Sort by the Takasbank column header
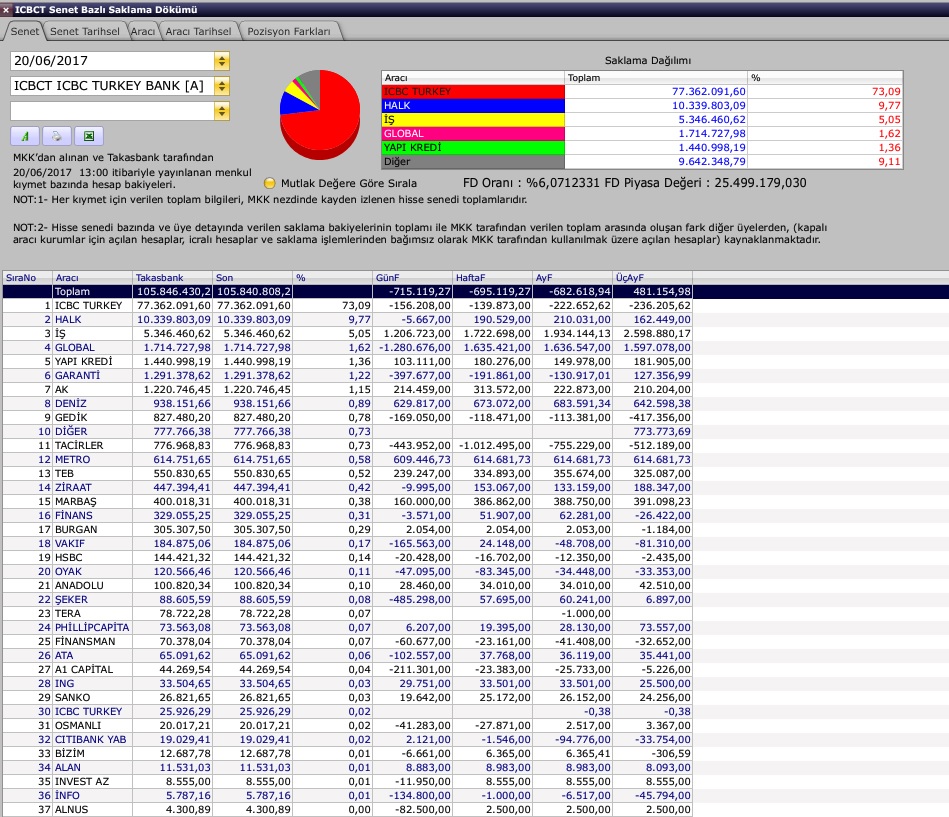The width and height of the screenshot is (949, 817). pyautogui.click(x=172, y=278)
